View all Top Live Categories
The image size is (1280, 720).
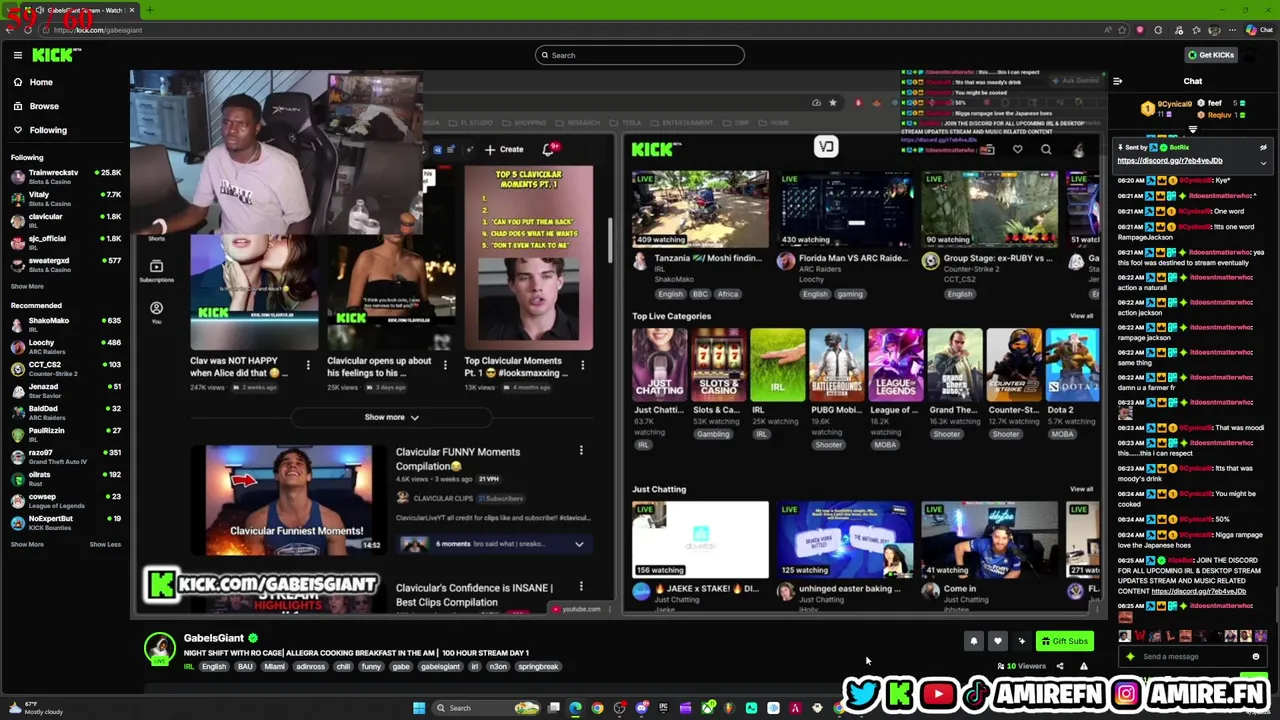coord(1081,316)
